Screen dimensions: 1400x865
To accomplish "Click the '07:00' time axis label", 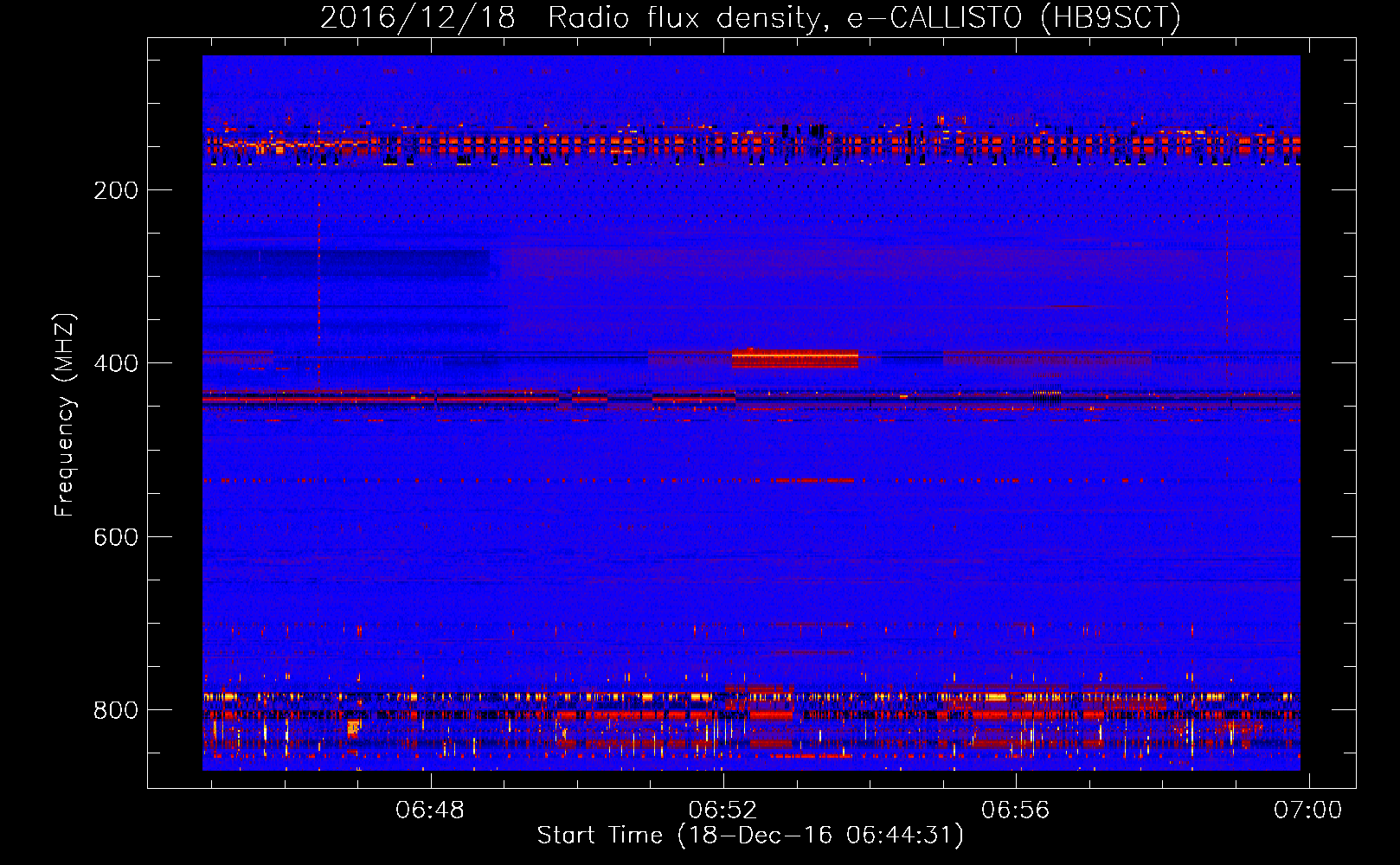I will click(x=1307, y=810).
